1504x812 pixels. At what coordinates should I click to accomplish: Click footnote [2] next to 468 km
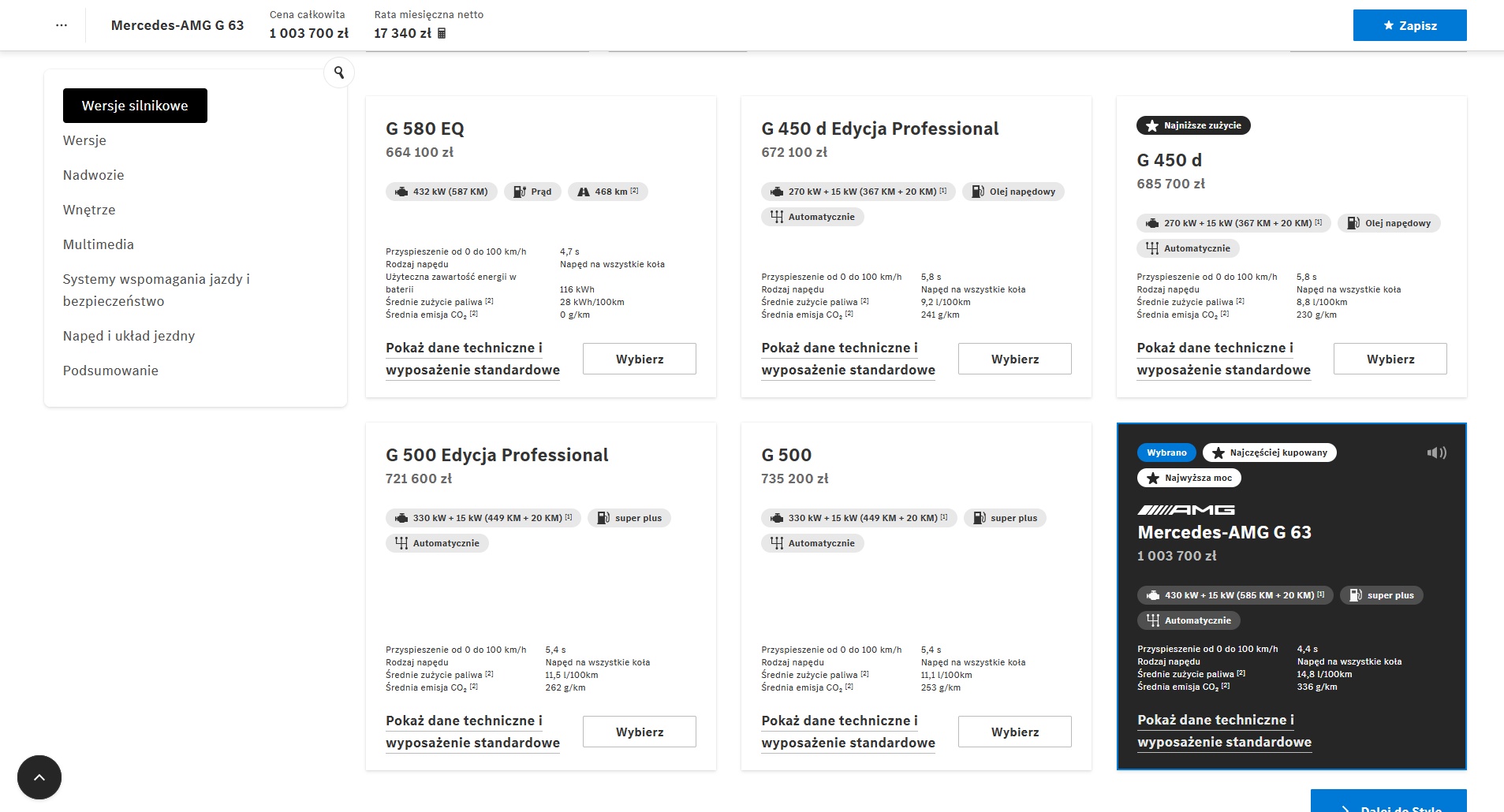[634, 191]
